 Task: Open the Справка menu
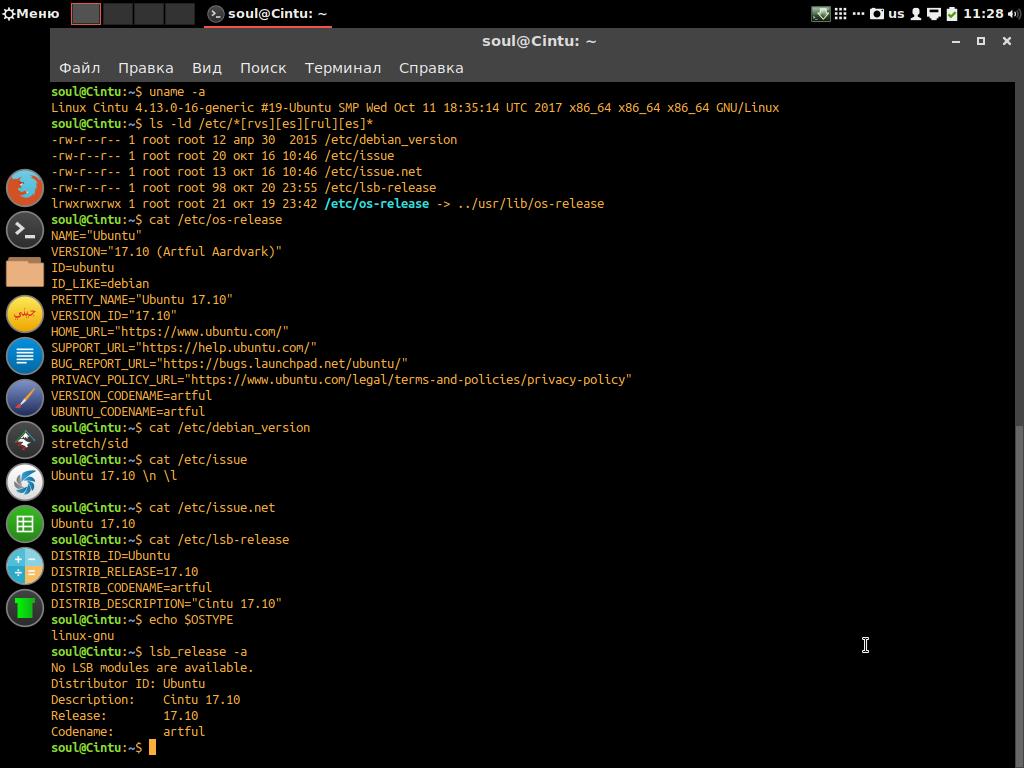tap(431, 68)
